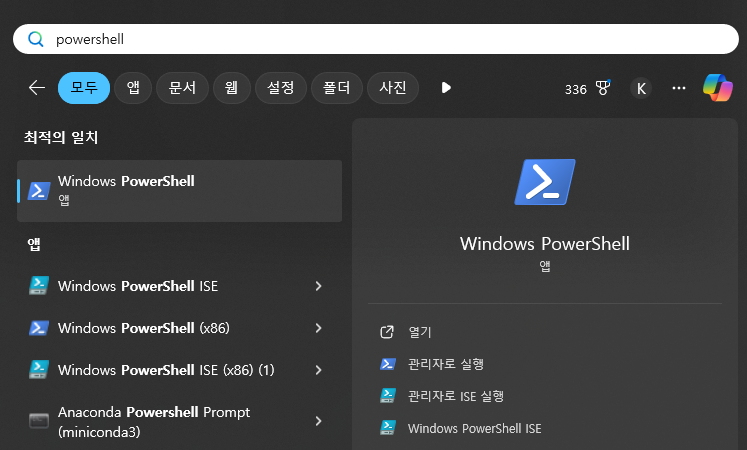The width and height of the screenshot is (747, 450).
Task: Select the 사진 filter tab
Action: [393, 88]
